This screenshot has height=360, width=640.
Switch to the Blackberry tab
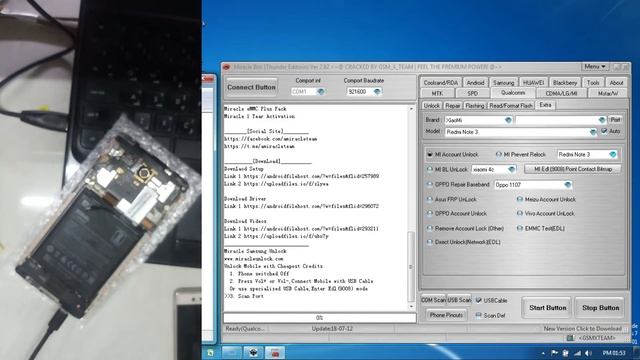click(x=565, y=82)
